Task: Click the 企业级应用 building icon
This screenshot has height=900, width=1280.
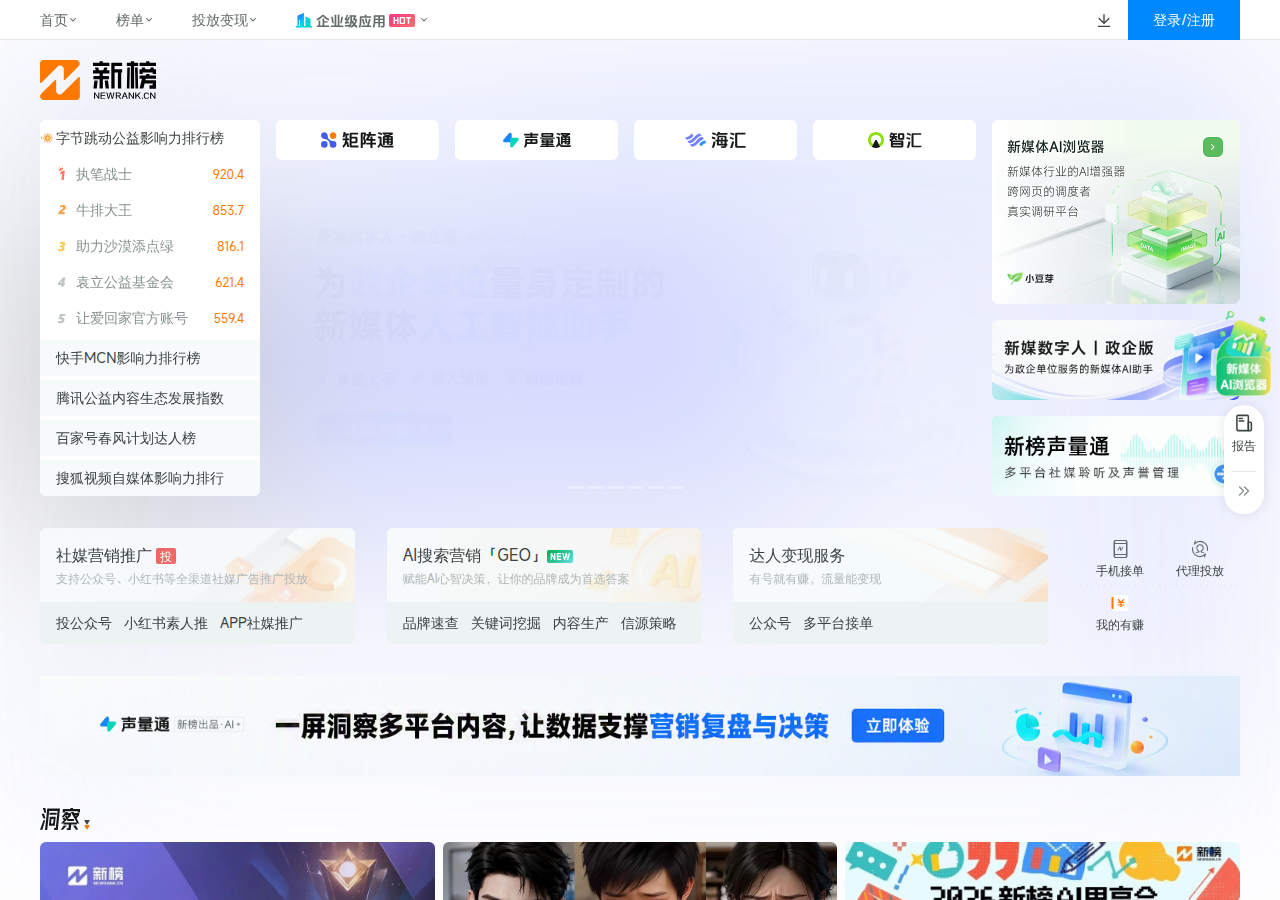Action: click(x=304, y=20)
